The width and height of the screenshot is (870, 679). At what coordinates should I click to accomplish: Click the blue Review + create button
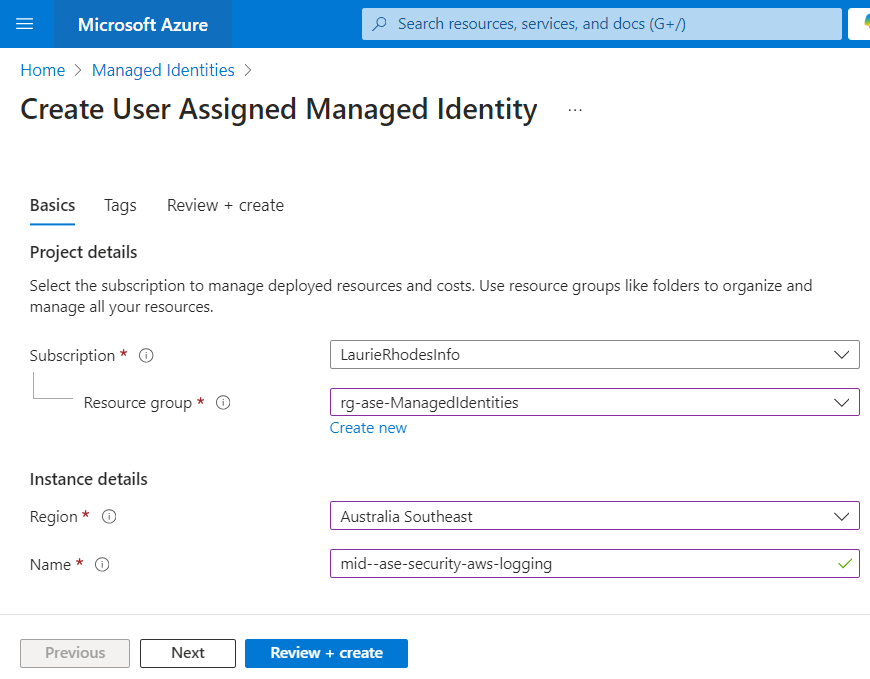click(326, 653)
